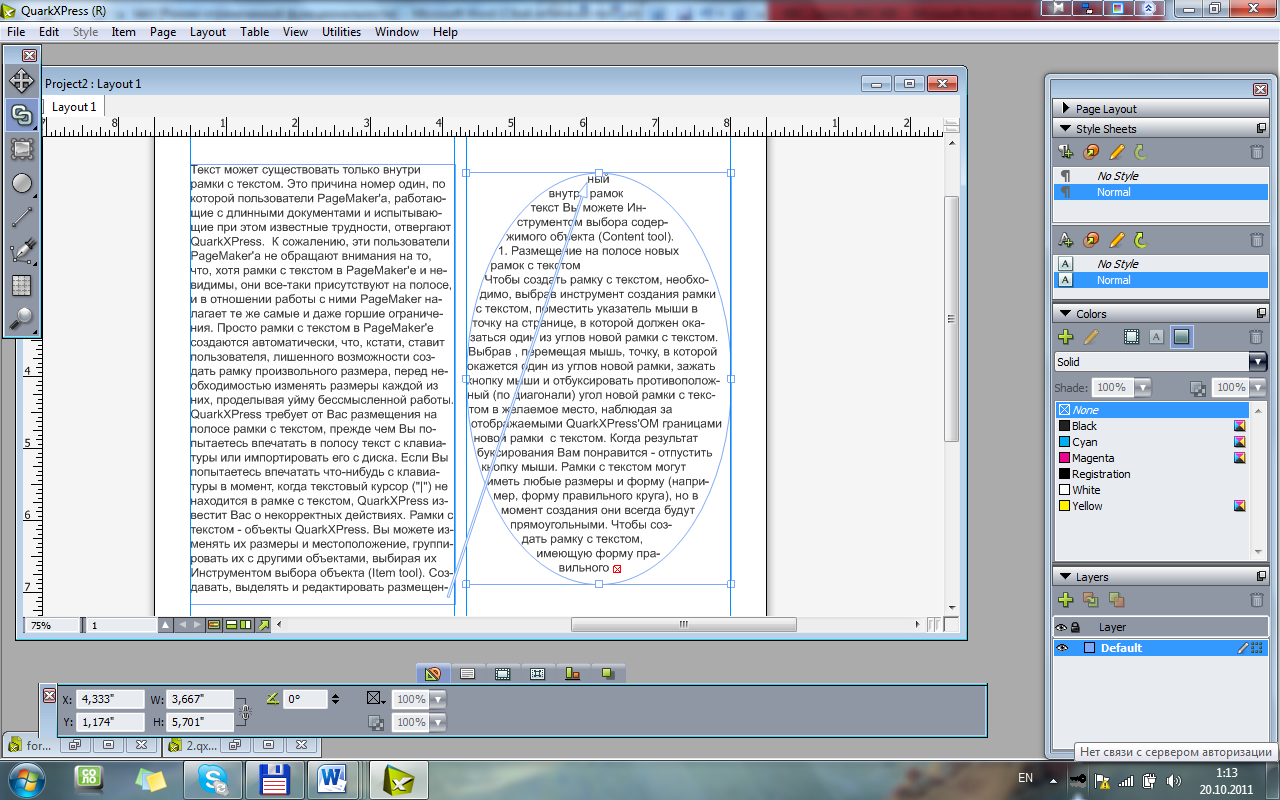The width and height of the screenshot is (1280, 800).
Task: Open the Layout menu
Action: 208,32
